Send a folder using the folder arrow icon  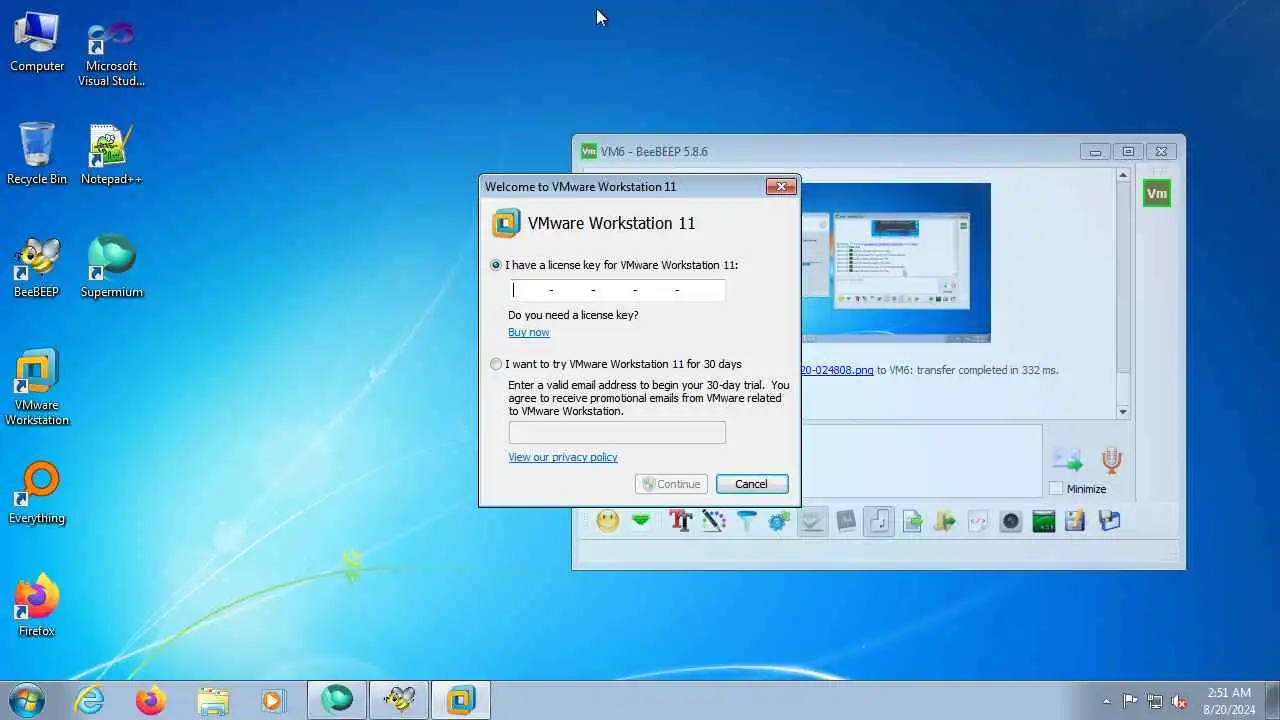(945, 521)
